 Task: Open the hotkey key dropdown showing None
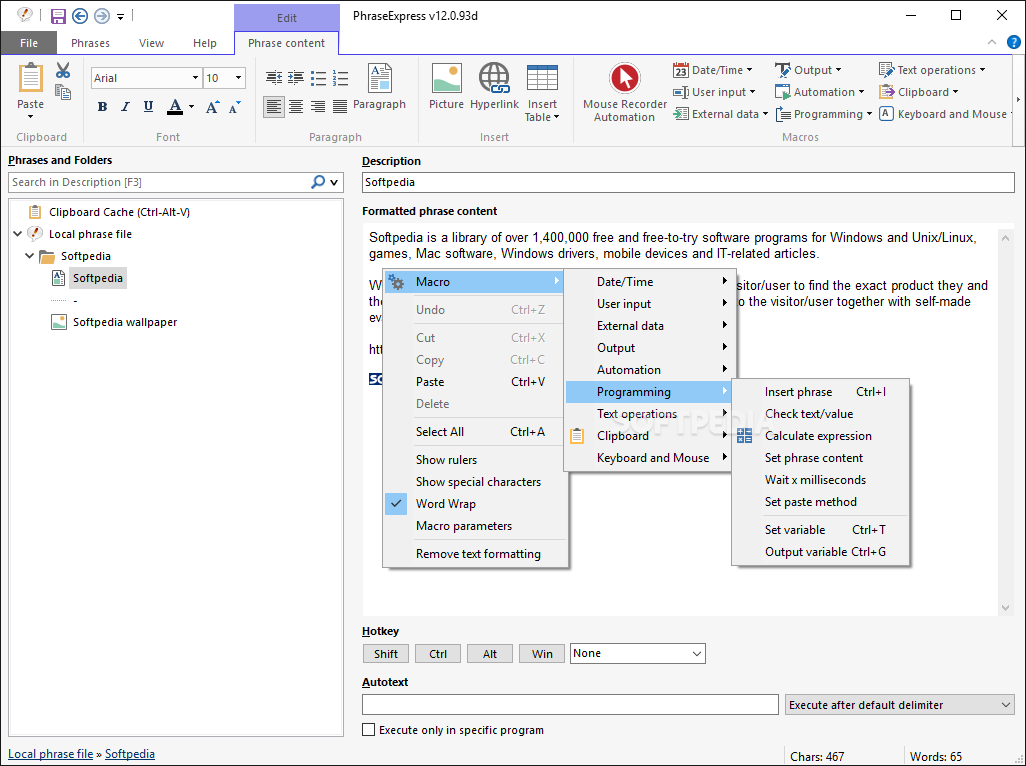coord(637,653)
